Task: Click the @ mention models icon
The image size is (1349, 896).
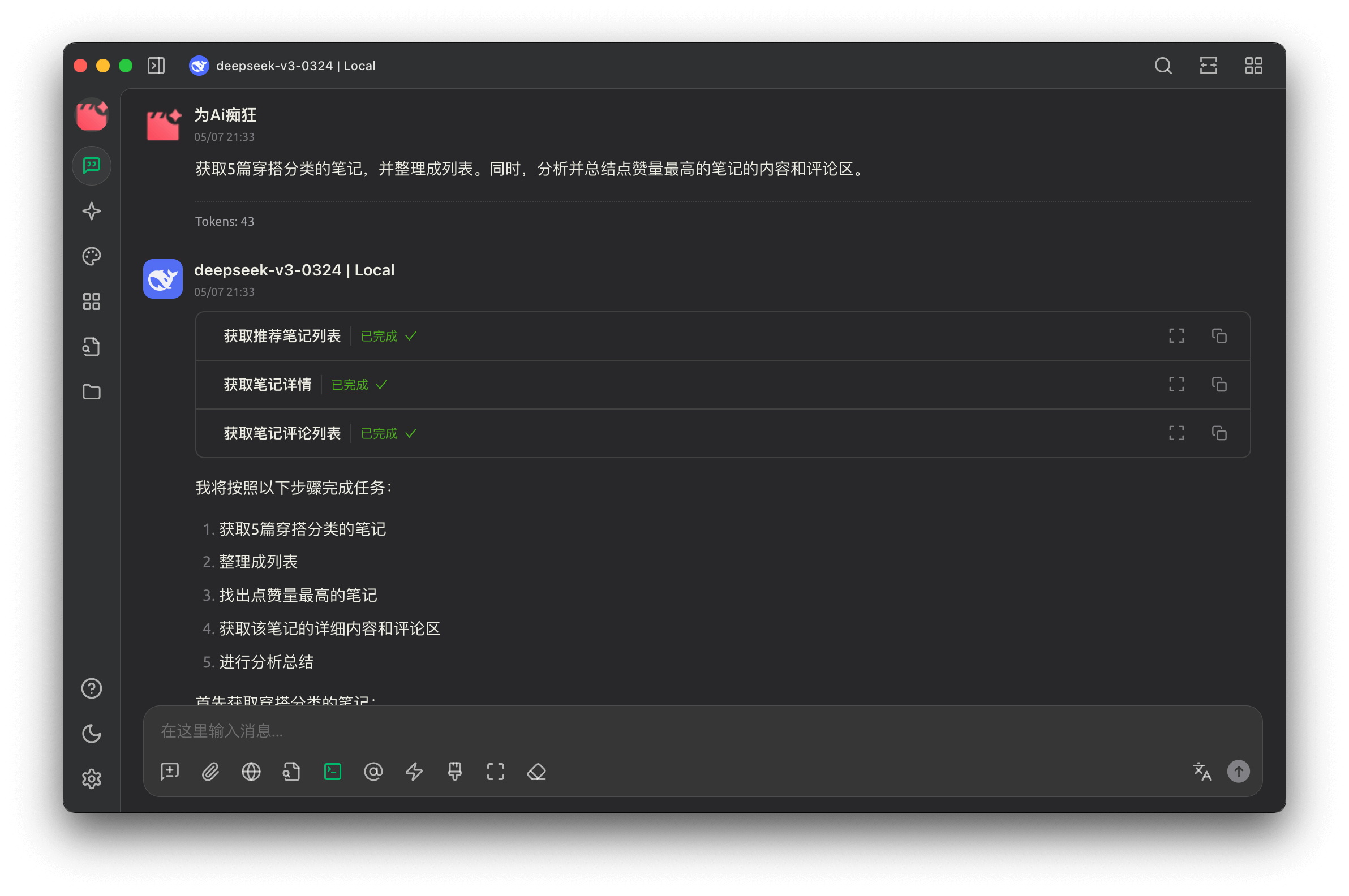Action: 373,772
